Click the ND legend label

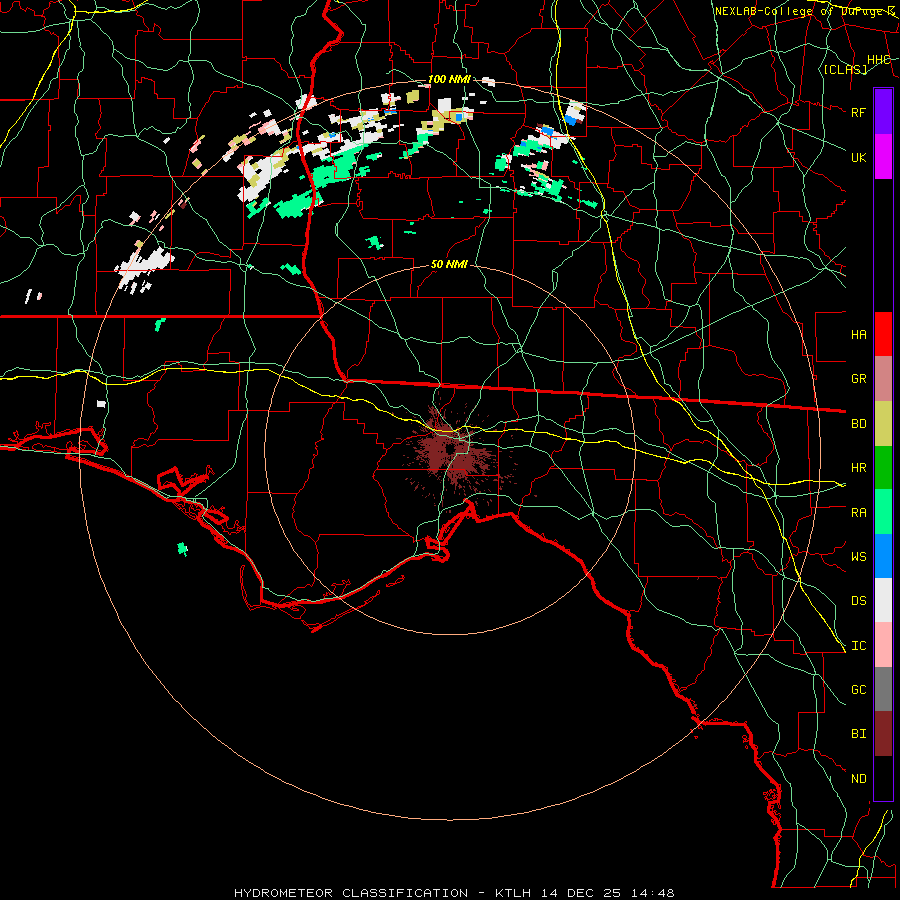pos(858,779)
